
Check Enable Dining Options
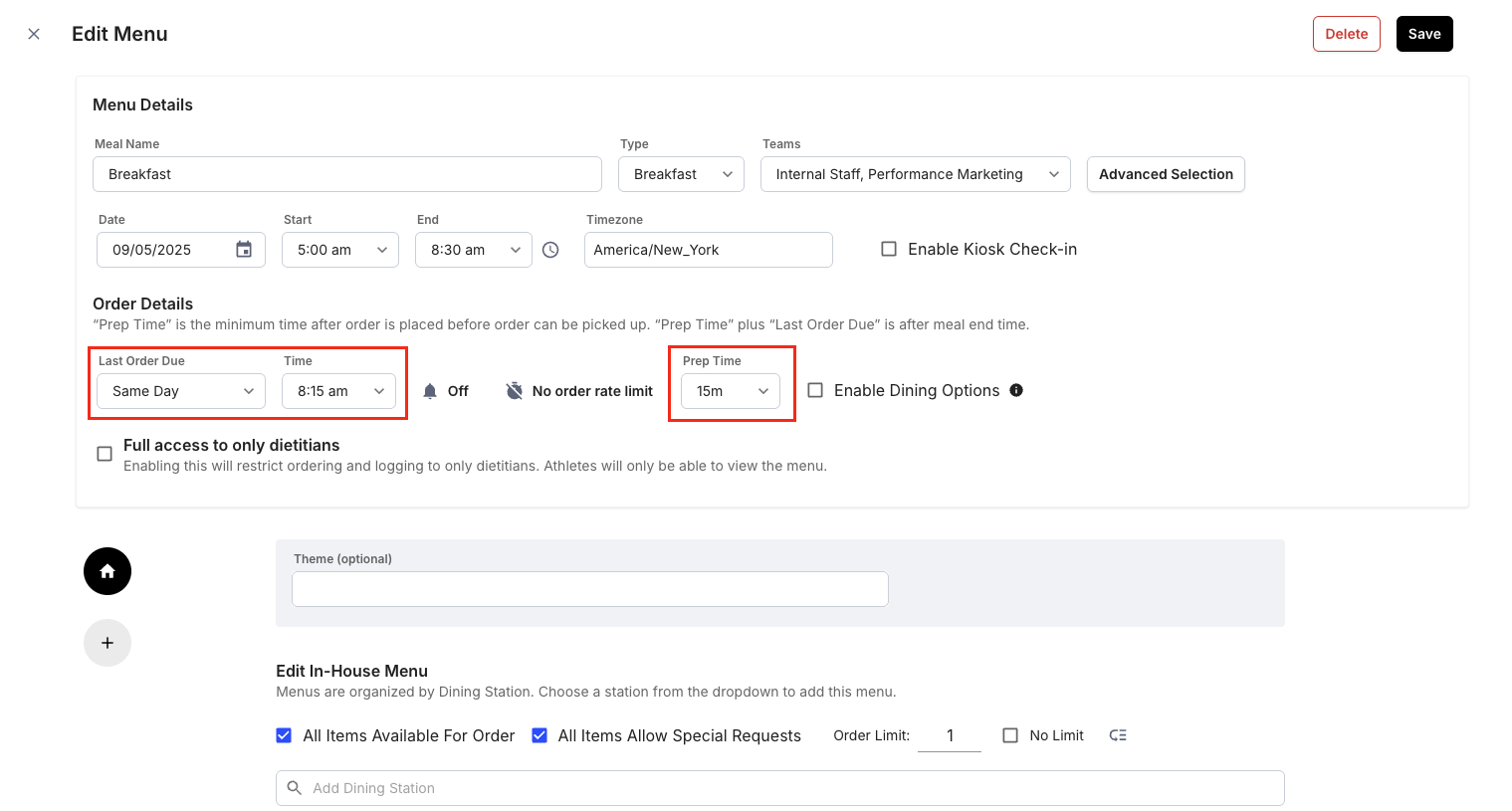[815, 390]
